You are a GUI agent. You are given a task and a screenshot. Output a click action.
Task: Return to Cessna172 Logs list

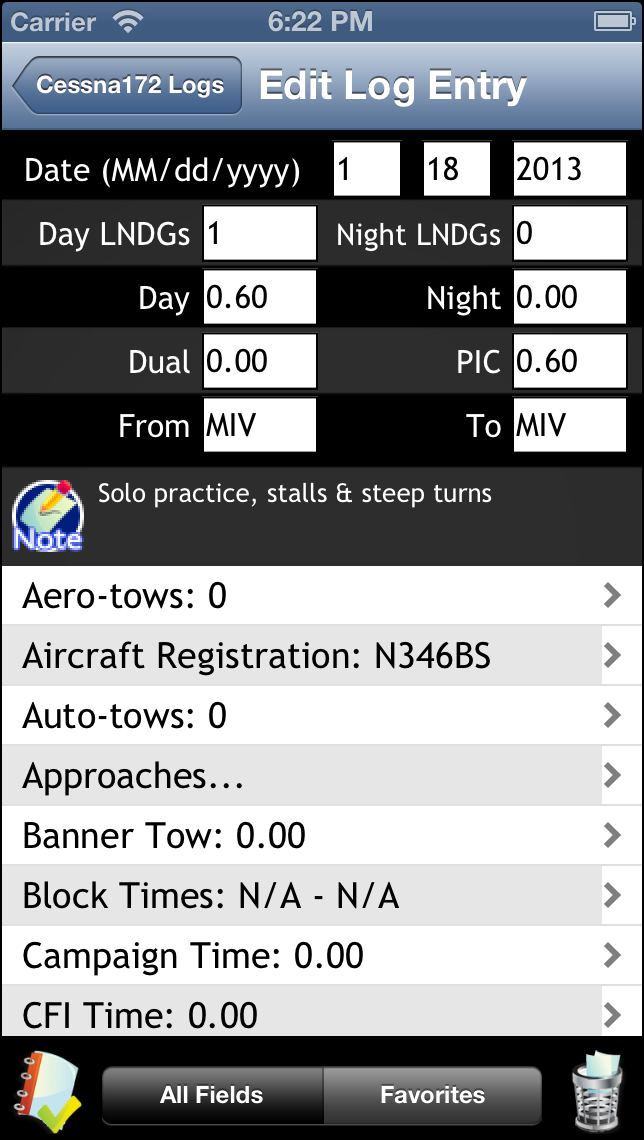click(124, 86)
